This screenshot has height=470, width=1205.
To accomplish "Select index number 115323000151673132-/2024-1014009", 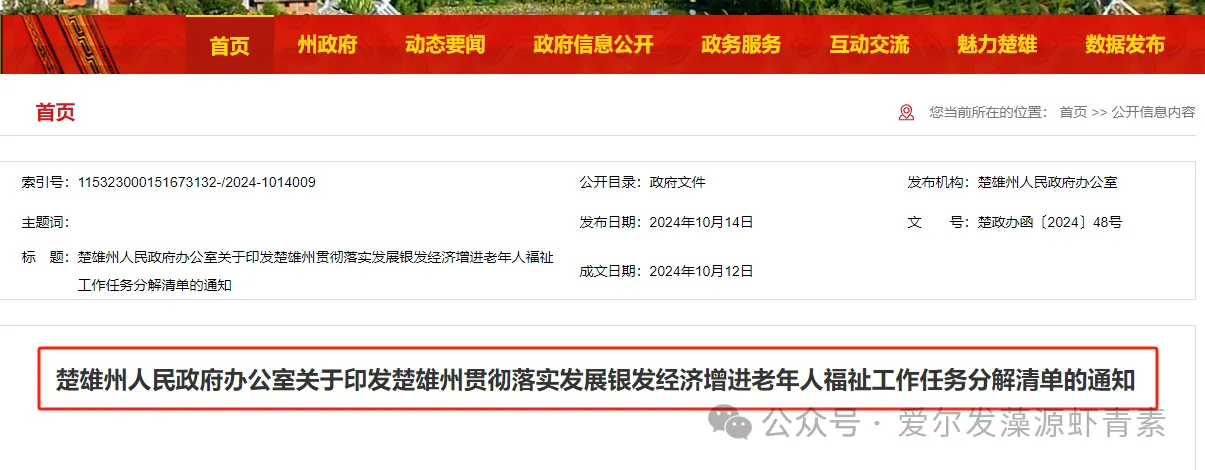I will [x=196, y=182].
